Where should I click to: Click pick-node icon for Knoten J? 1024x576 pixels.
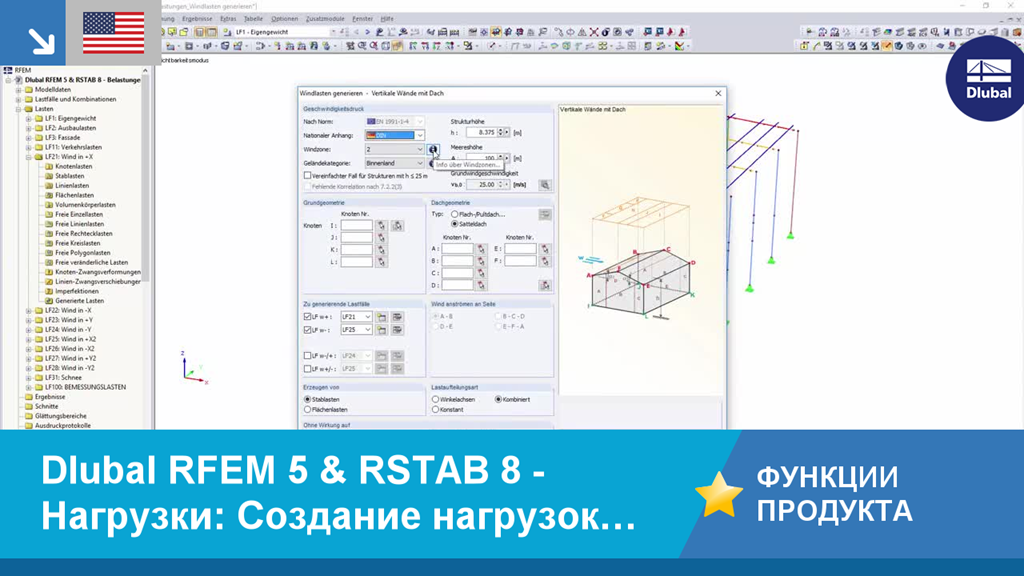click(x=381, y=238)
